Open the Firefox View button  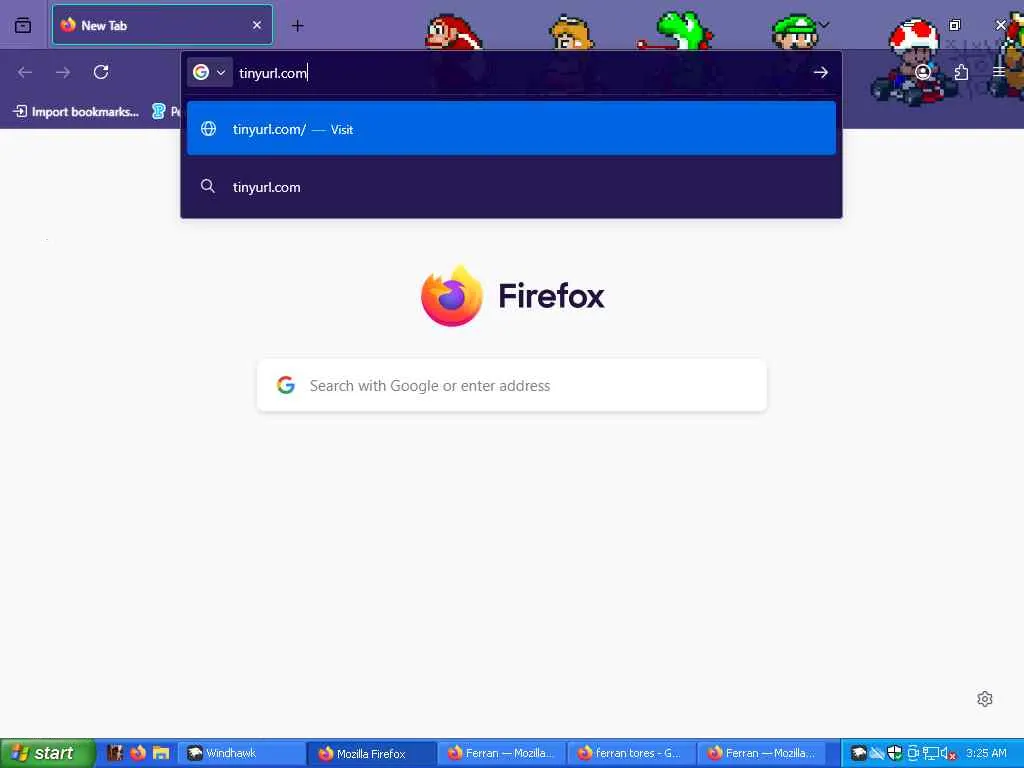coord(23,25)
